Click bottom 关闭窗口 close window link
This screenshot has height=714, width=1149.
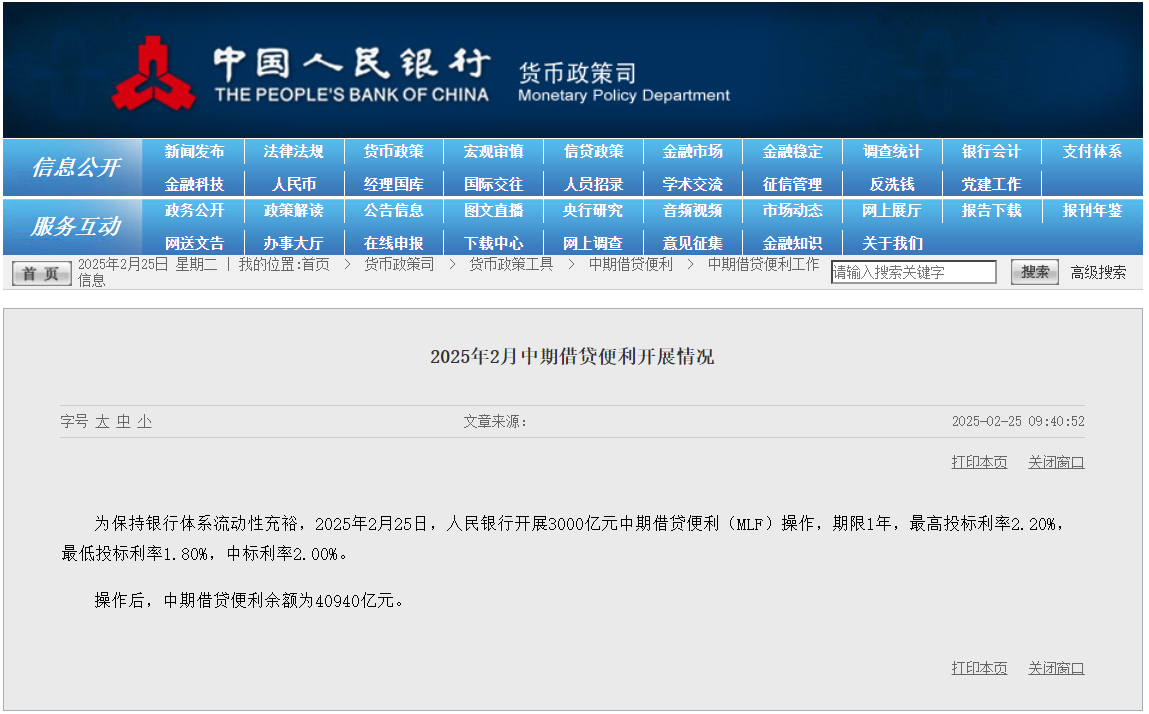click(x=1056, y=668)
